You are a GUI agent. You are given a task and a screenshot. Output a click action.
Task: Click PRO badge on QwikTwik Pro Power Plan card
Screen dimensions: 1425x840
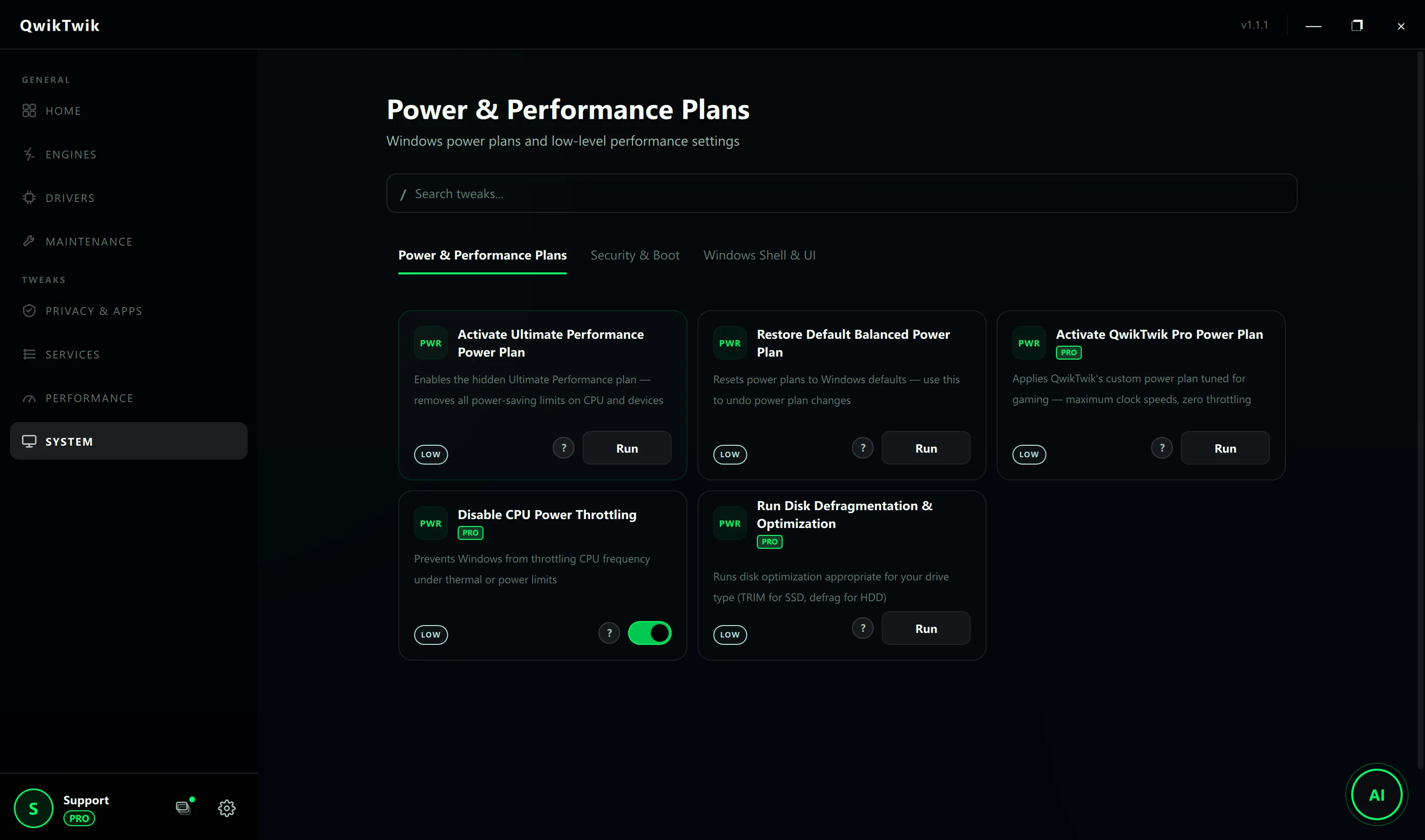point(1068,353)
